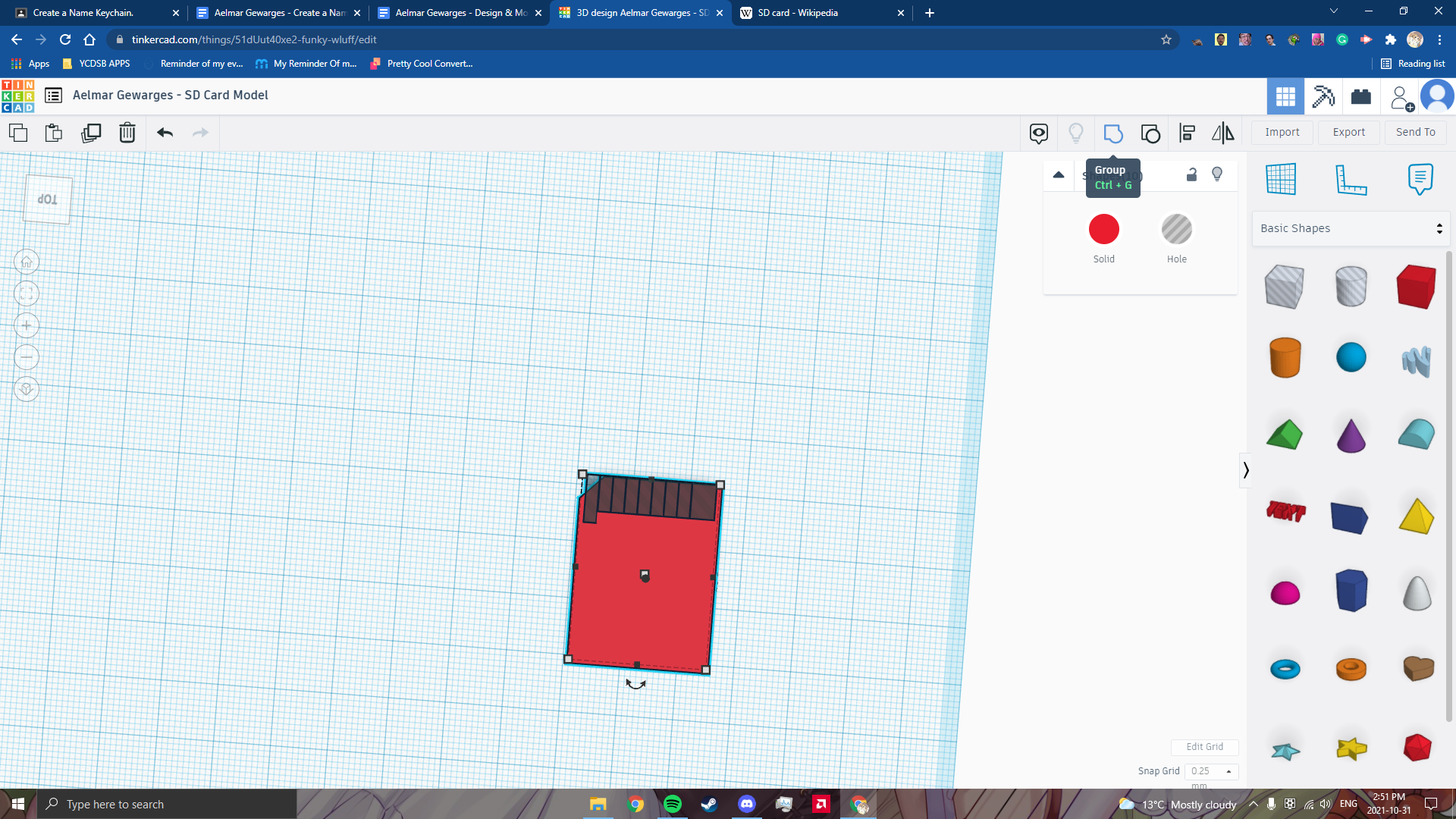The height and width of the screenshot is (819, 1456).
Task: Set shape to Solid
Action: 1104,229
